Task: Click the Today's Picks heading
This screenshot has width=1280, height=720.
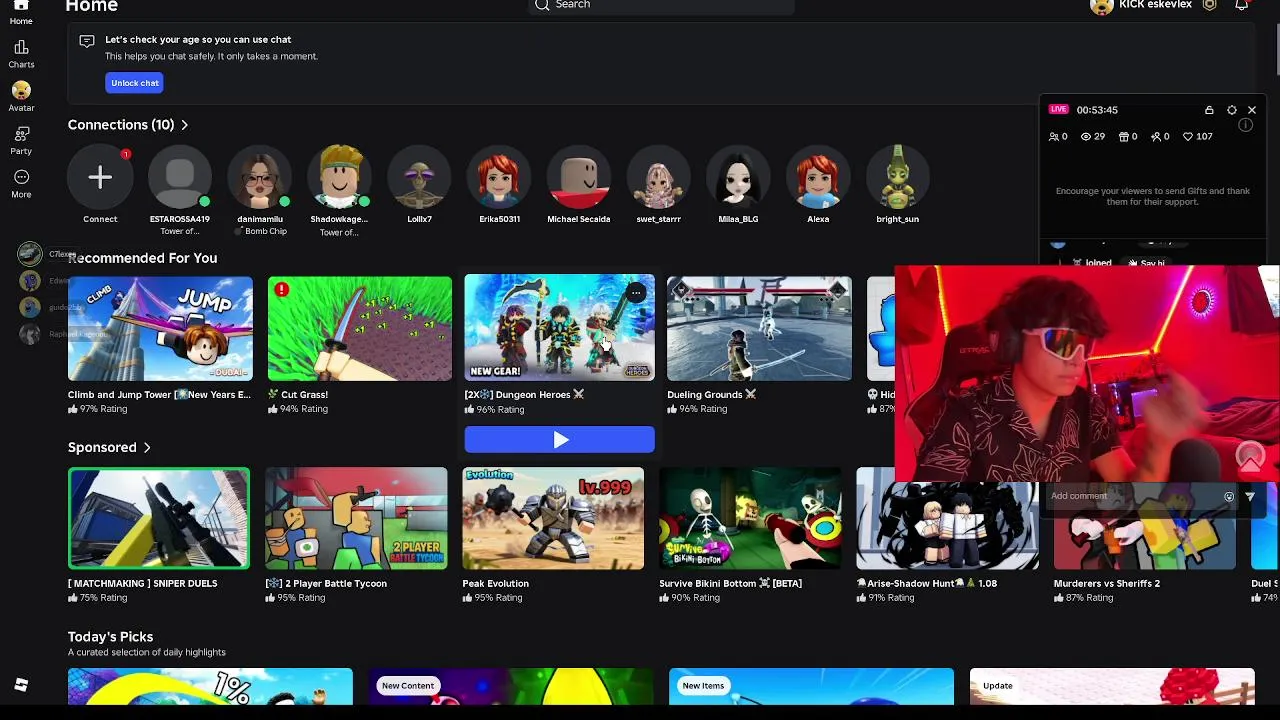Action: pyautogui.click(x=110, y=637)
